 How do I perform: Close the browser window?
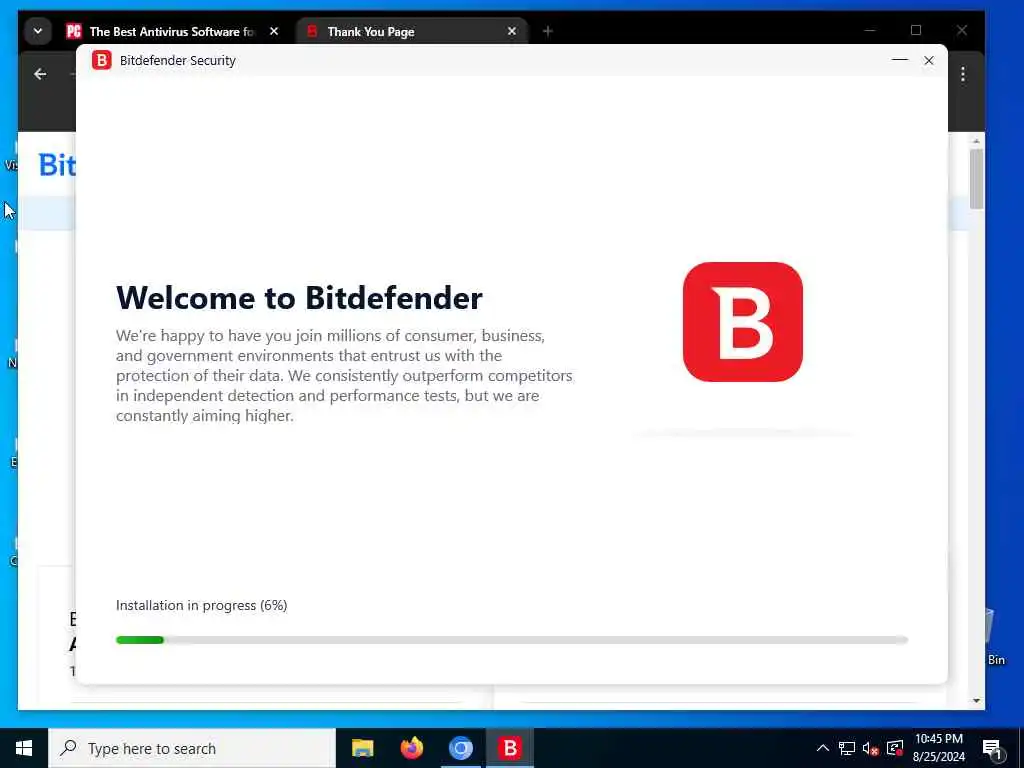coord(961,30)
